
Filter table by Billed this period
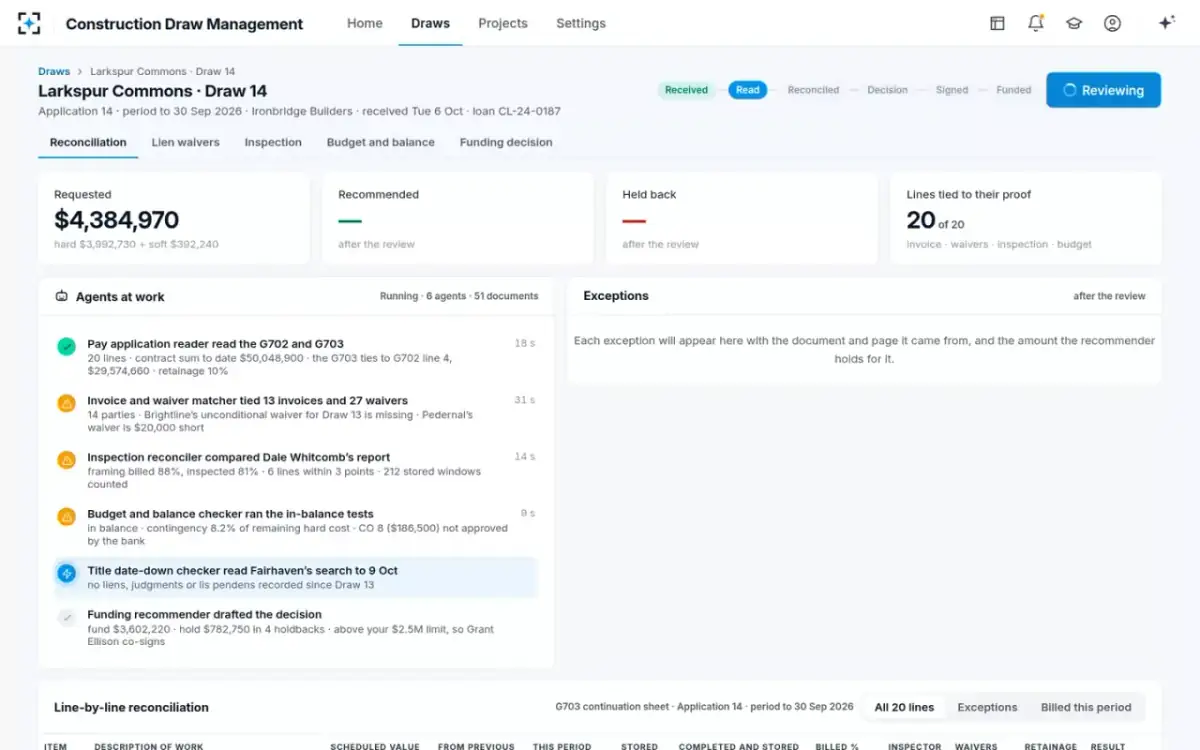click(x=1086, y=707)
